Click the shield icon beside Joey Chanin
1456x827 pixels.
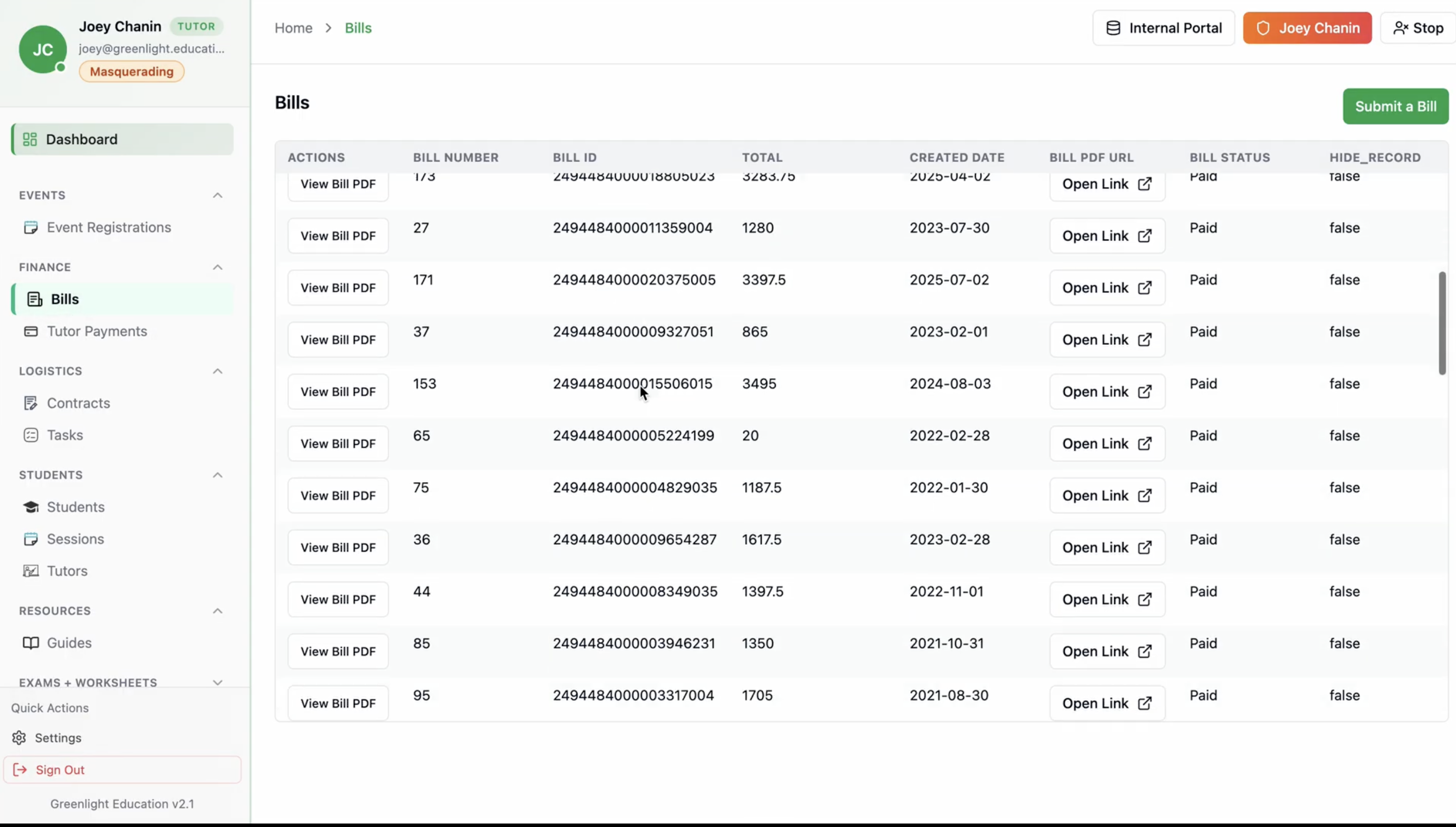[x=1263, y=28]
